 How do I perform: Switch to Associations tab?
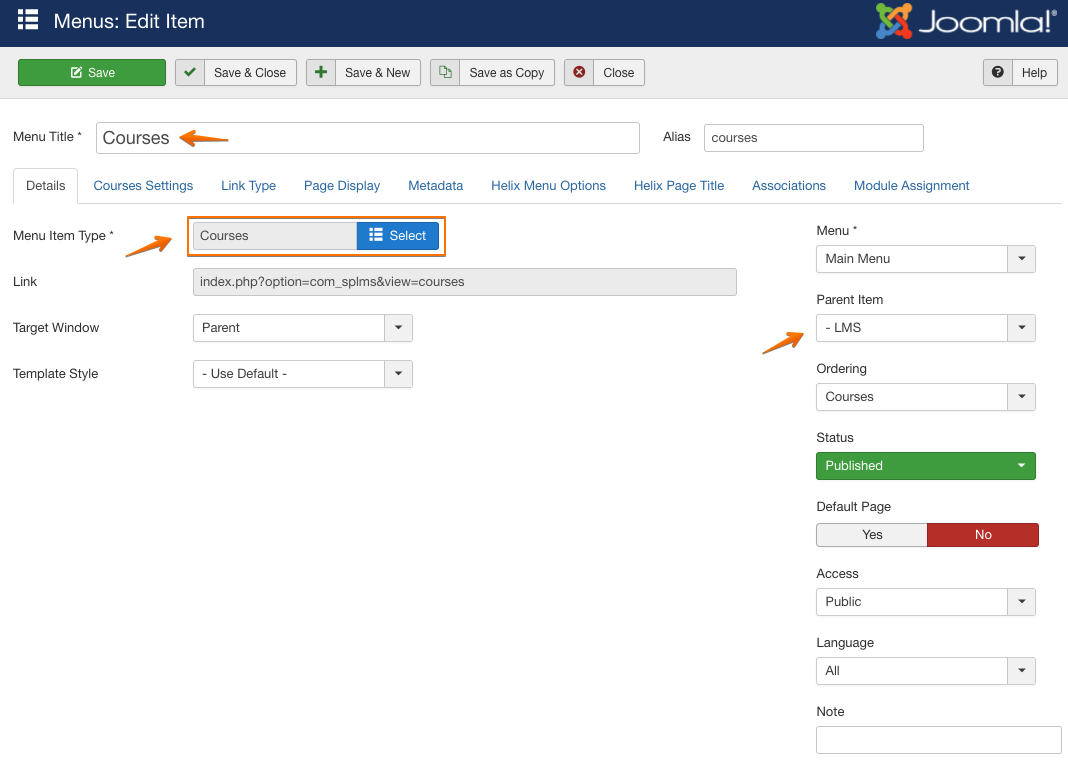(x=789, y=186)
